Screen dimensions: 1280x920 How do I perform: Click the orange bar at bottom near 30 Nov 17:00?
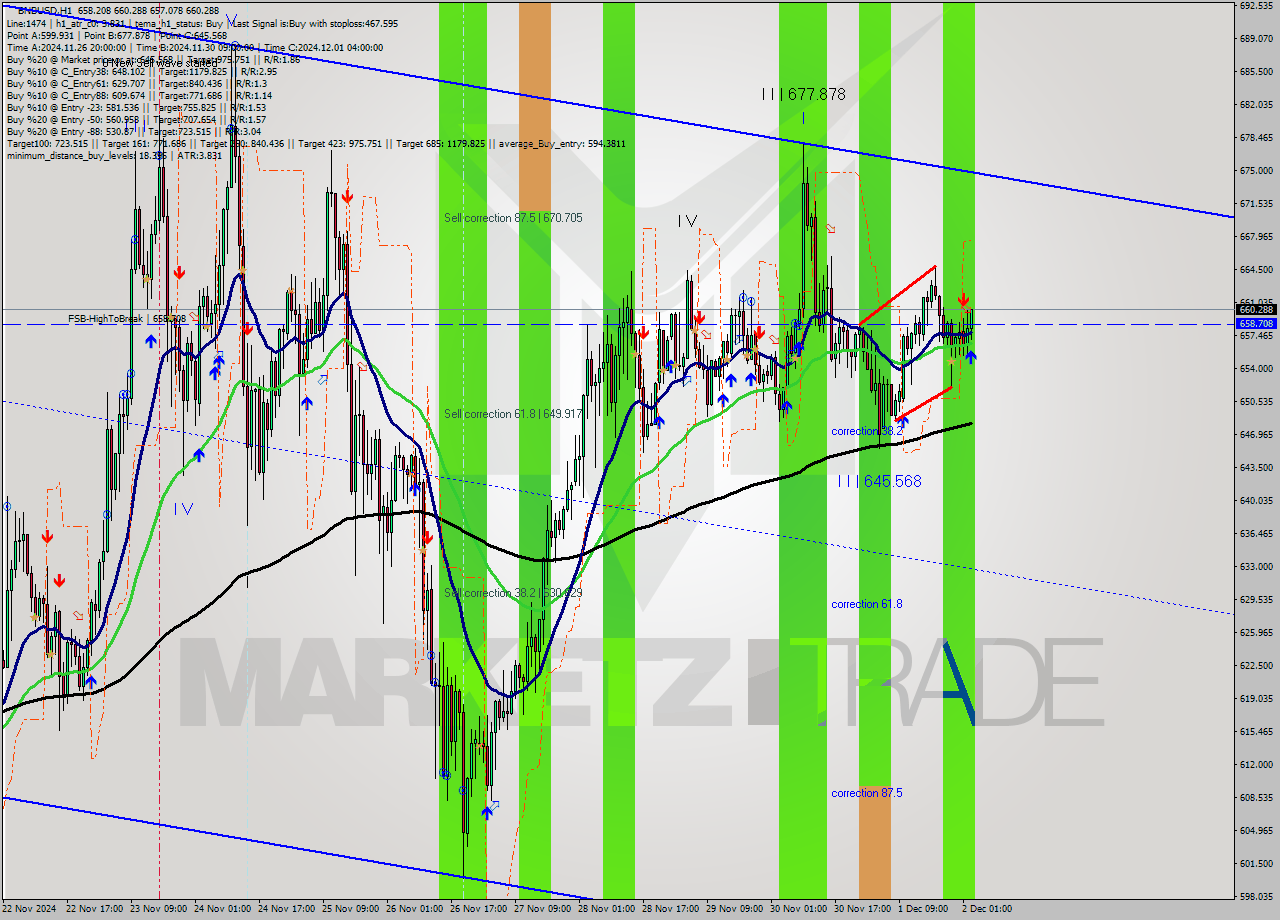point(875,842)
